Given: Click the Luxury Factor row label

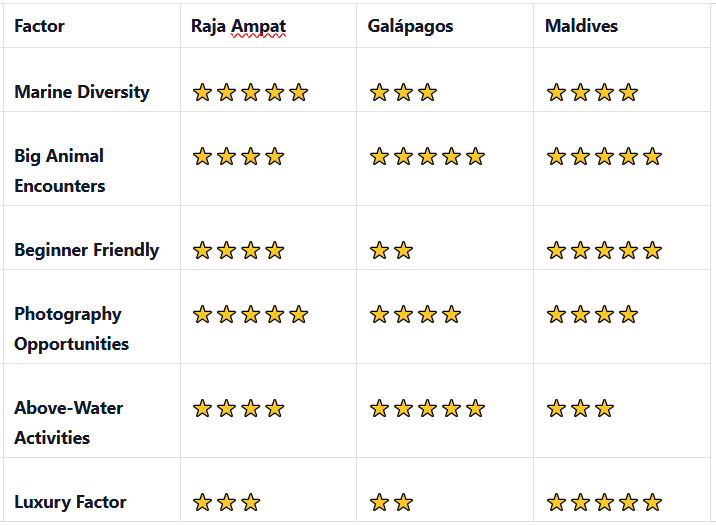Looking at the screenshot, I should [70, 502].
